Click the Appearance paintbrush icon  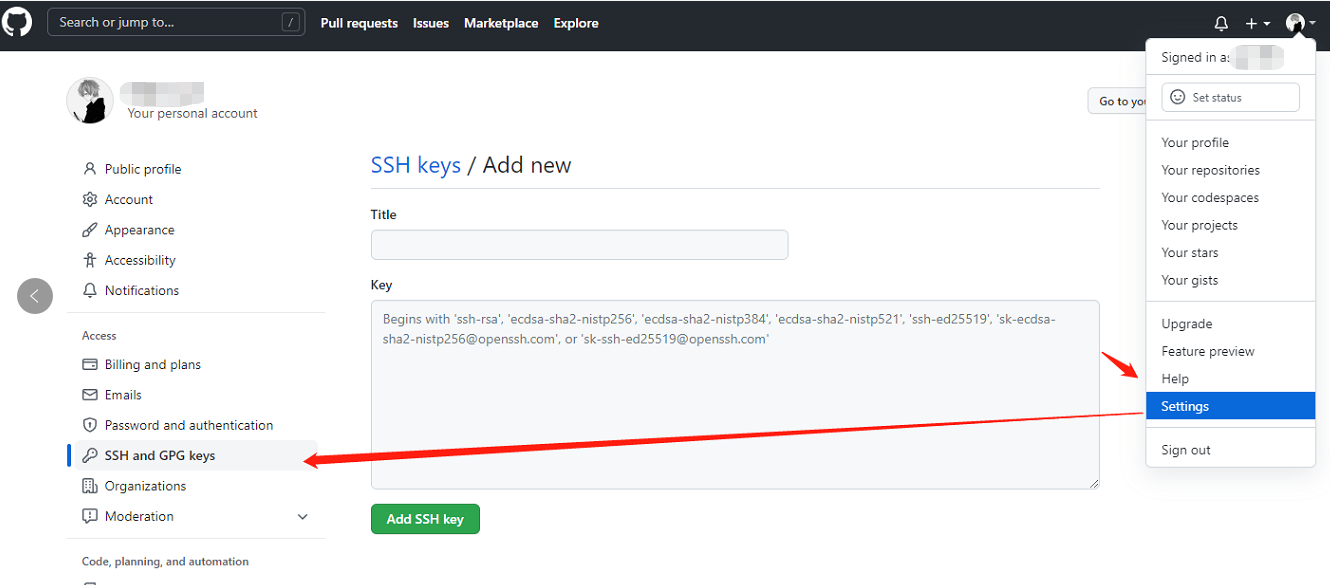[x=90, y=229]
